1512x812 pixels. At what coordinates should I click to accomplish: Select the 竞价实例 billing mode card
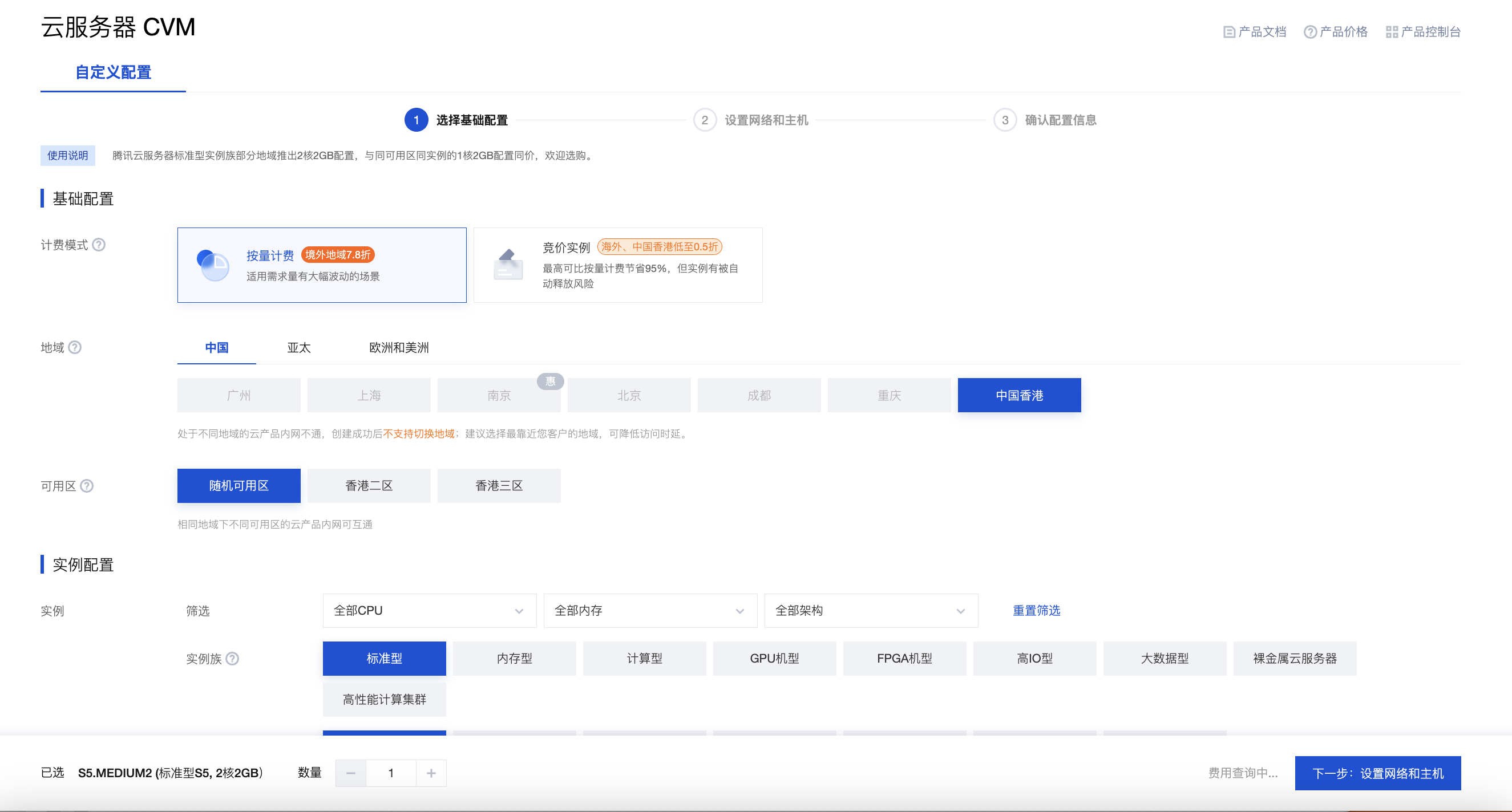617,265
